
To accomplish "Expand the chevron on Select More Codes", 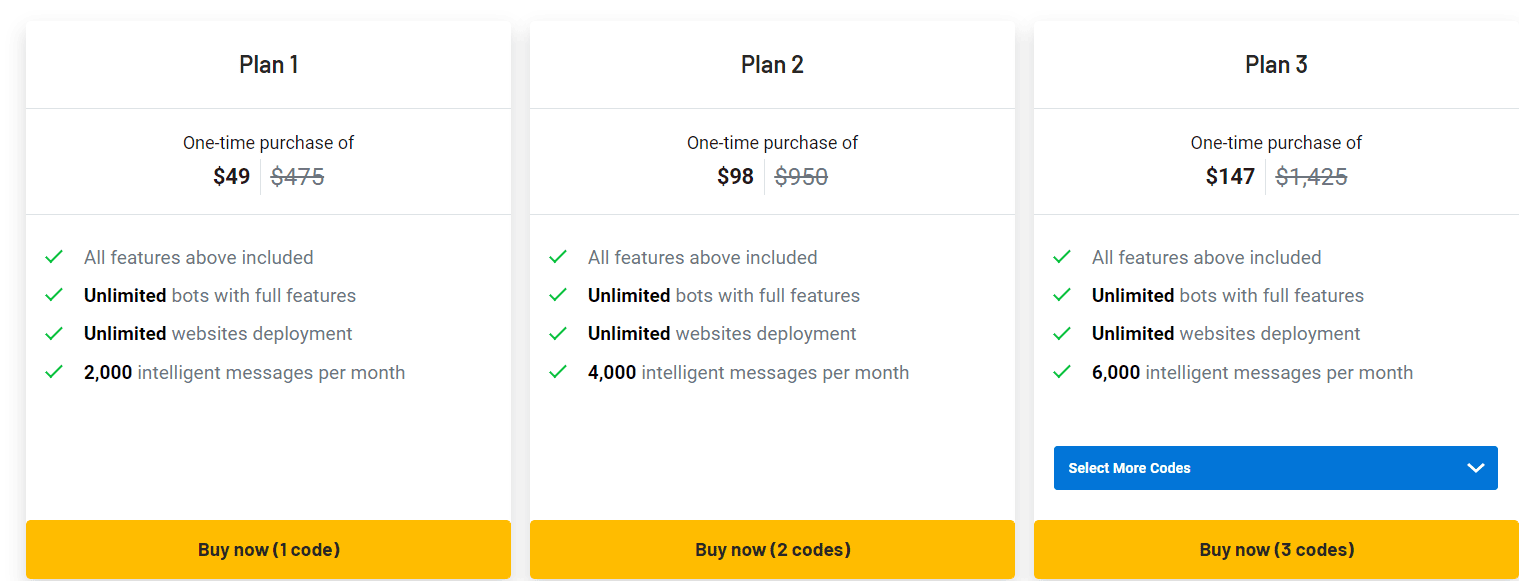I will point(1474,467).
